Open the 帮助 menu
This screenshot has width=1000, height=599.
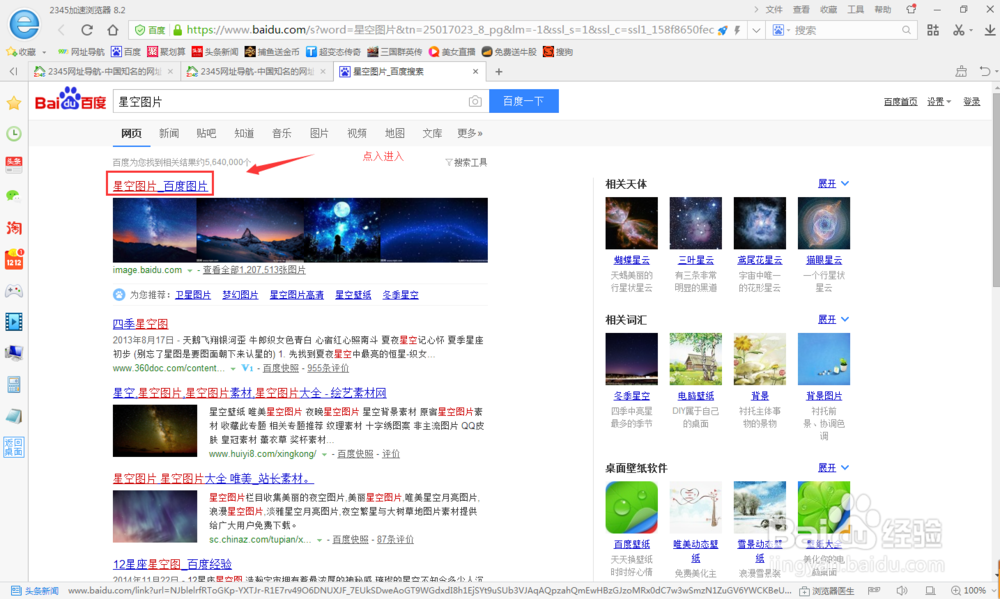(x=883, y=10)
